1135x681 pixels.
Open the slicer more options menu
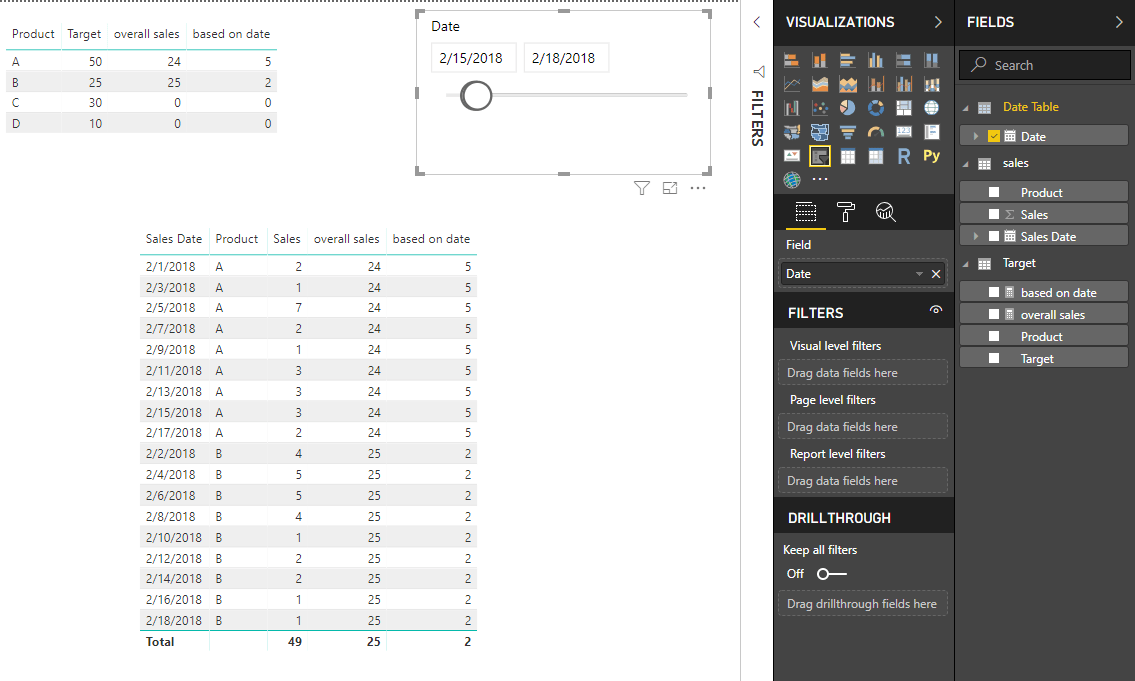click(x=698, y=188)
